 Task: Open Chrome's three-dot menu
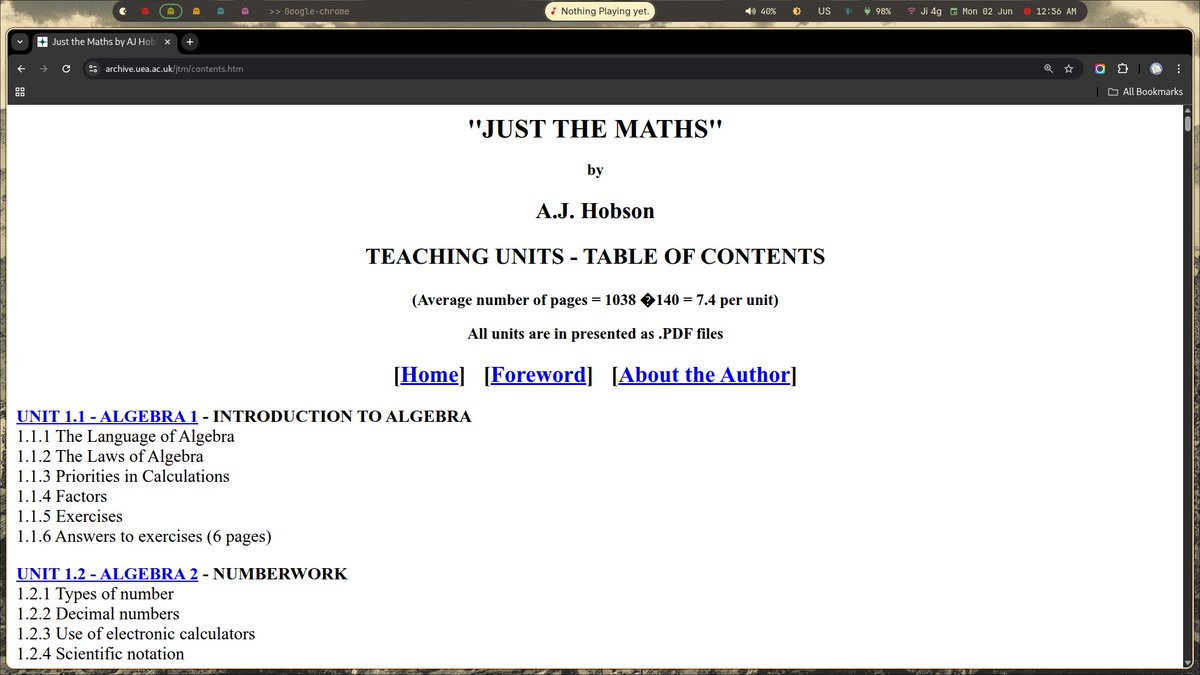coord(1179,68)
